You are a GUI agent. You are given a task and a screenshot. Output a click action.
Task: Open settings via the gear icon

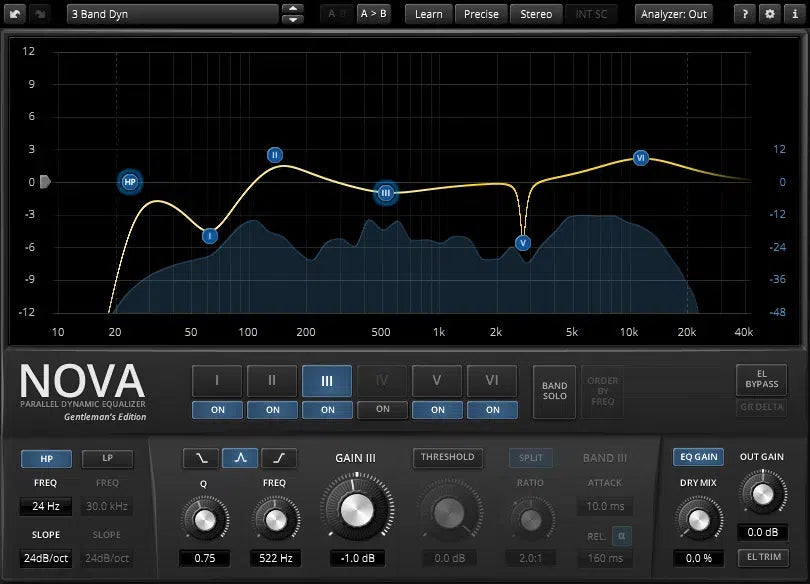pos(769,14)
